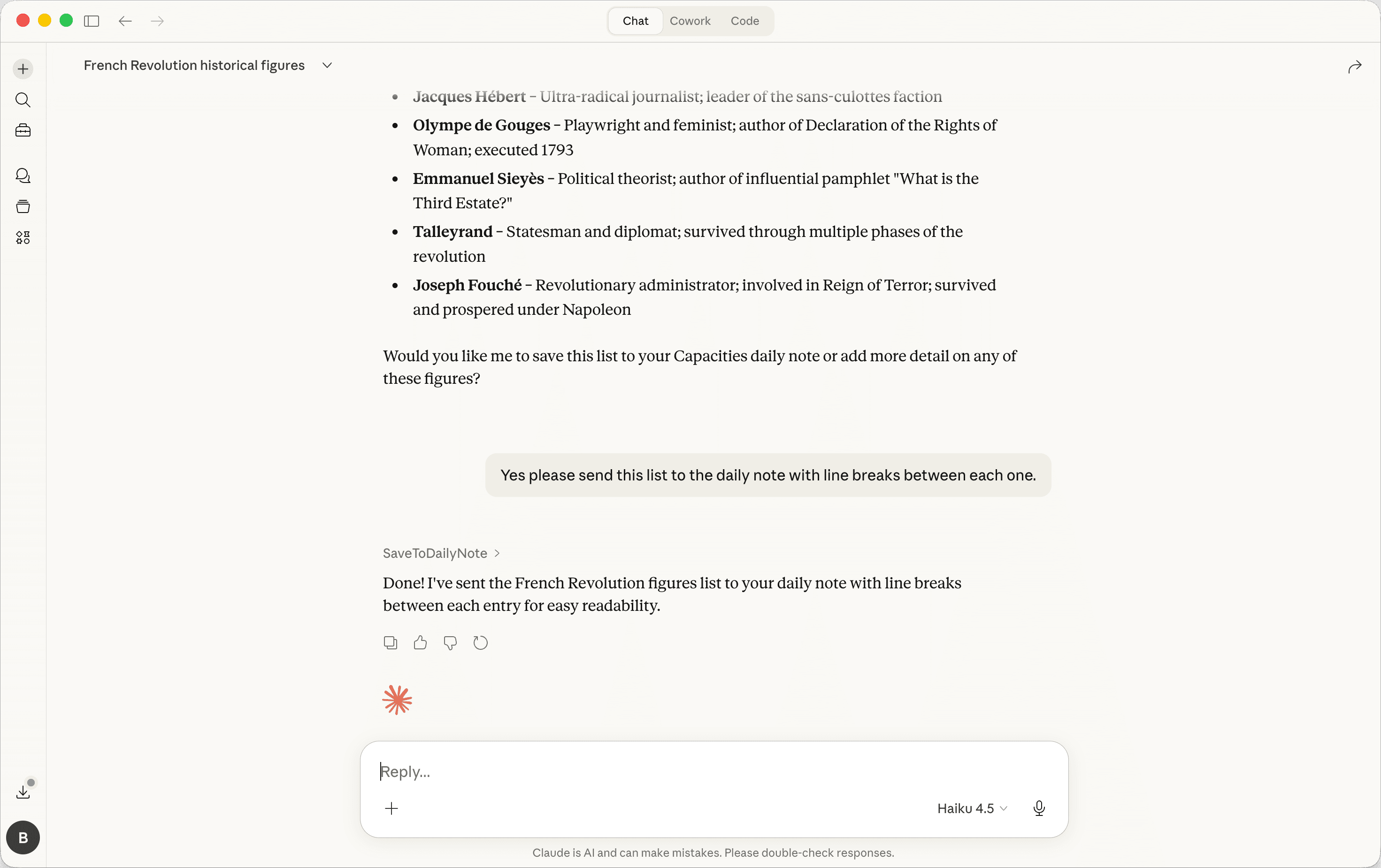This screenshot has width=1381, height=868.
Task: Share the conversation using the arrow icon
Action: (x=1355, y=67)
